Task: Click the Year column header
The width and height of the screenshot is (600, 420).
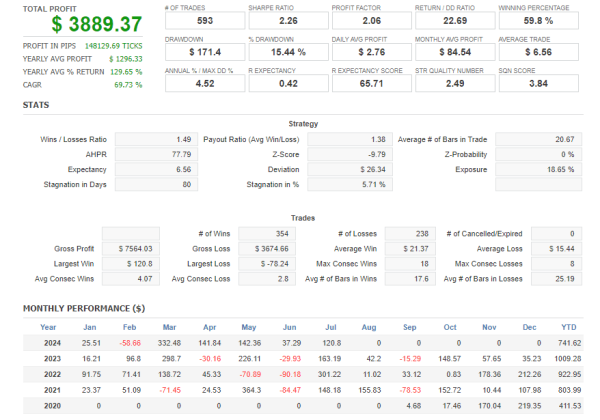Action: [48, 327]
